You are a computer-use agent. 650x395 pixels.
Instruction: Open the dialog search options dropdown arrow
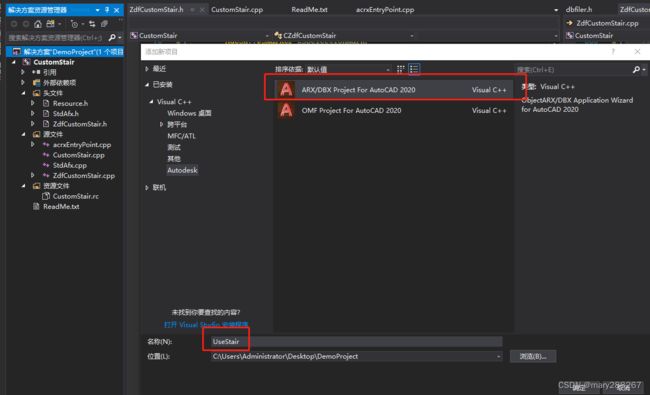pyautogui.click(x=644, y=70)
